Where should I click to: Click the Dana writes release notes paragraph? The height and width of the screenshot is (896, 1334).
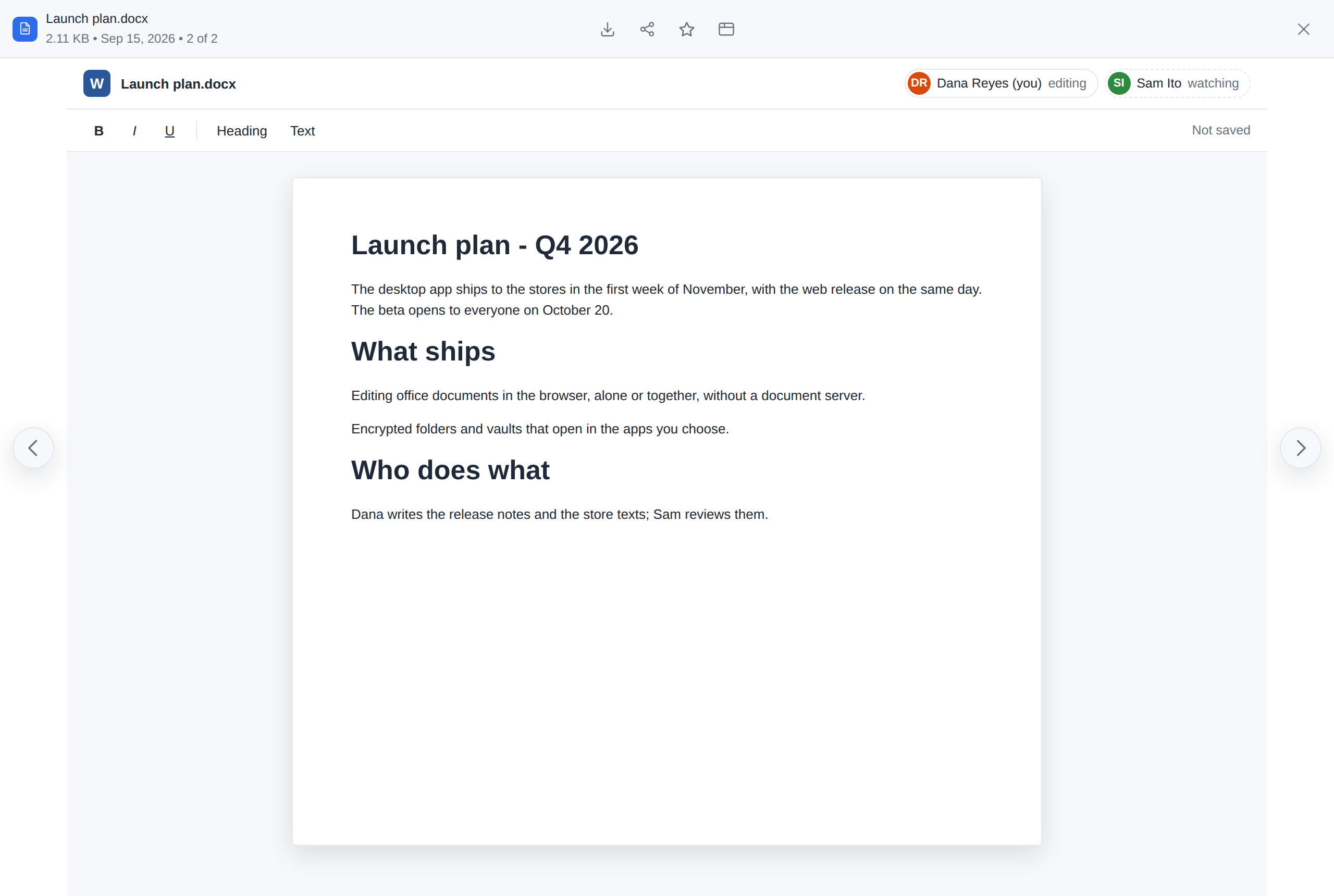click(560, 514)
